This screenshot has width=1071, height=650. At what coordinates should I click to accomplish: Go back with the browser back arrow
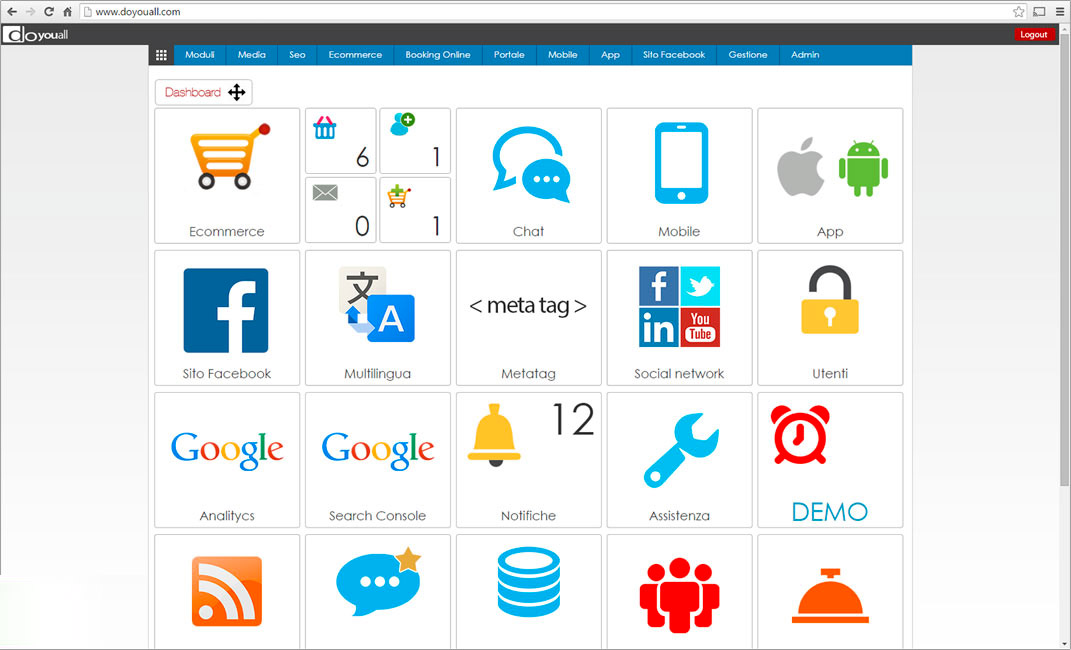[x=12, y=12]
